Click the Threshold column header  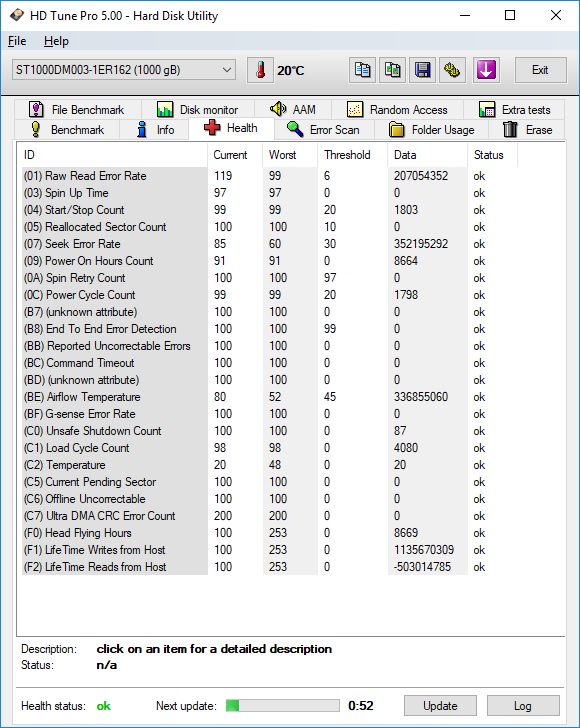(352, 155)
